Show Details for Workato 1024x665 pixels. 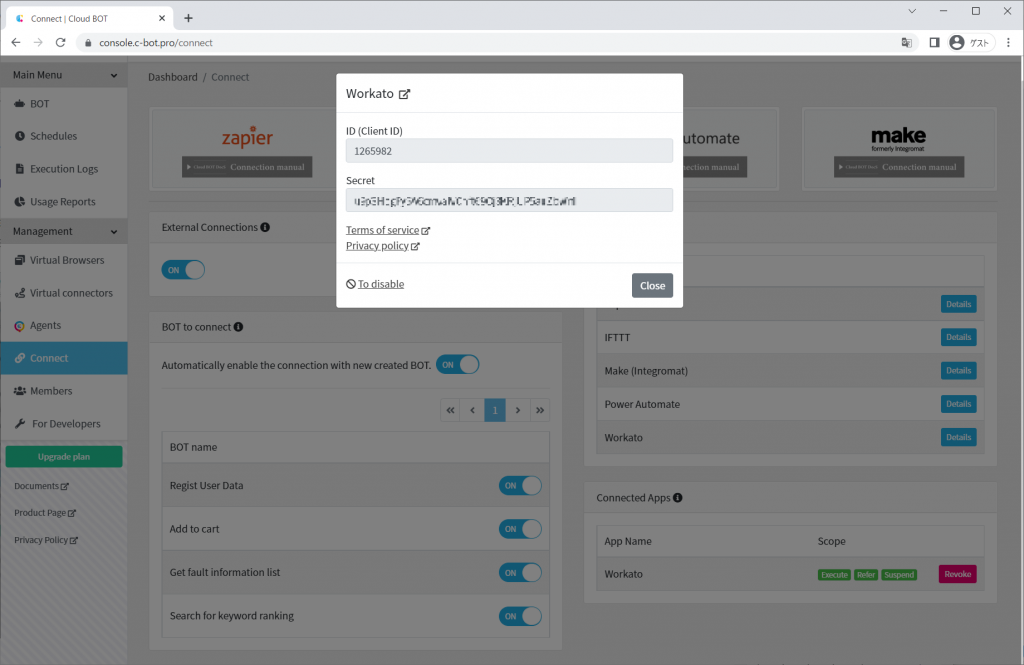coord(959,437)
